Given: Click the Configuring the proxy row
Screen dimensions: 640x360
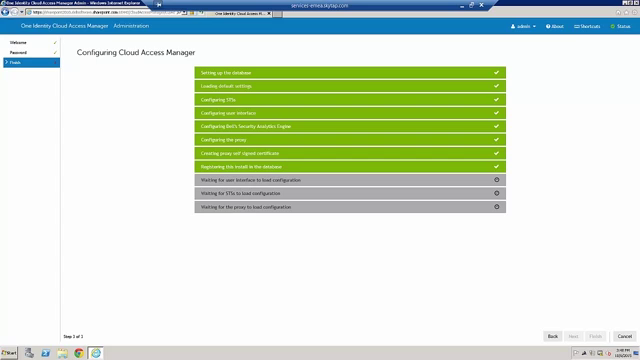Looking at the screenshot, I should [x=350, y=140].
